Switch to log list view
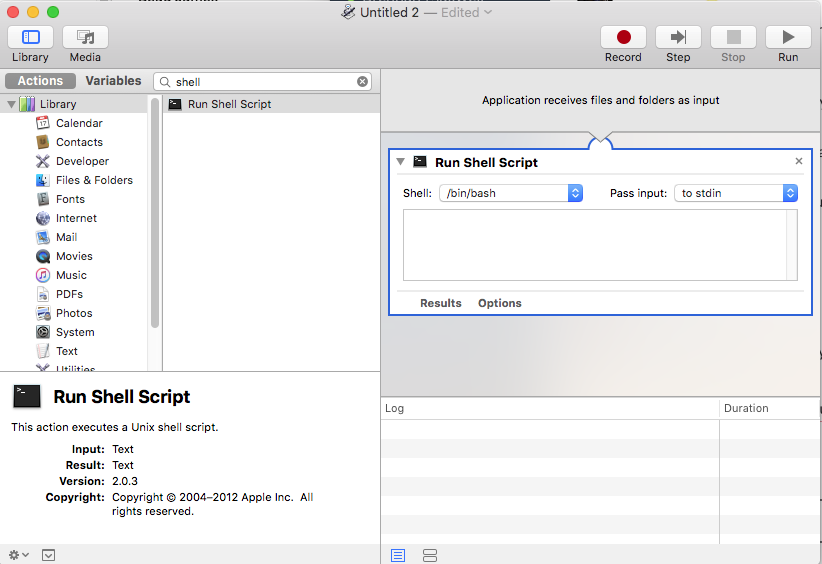The height and width of the screenshot is (564, 822). [398, 555]
